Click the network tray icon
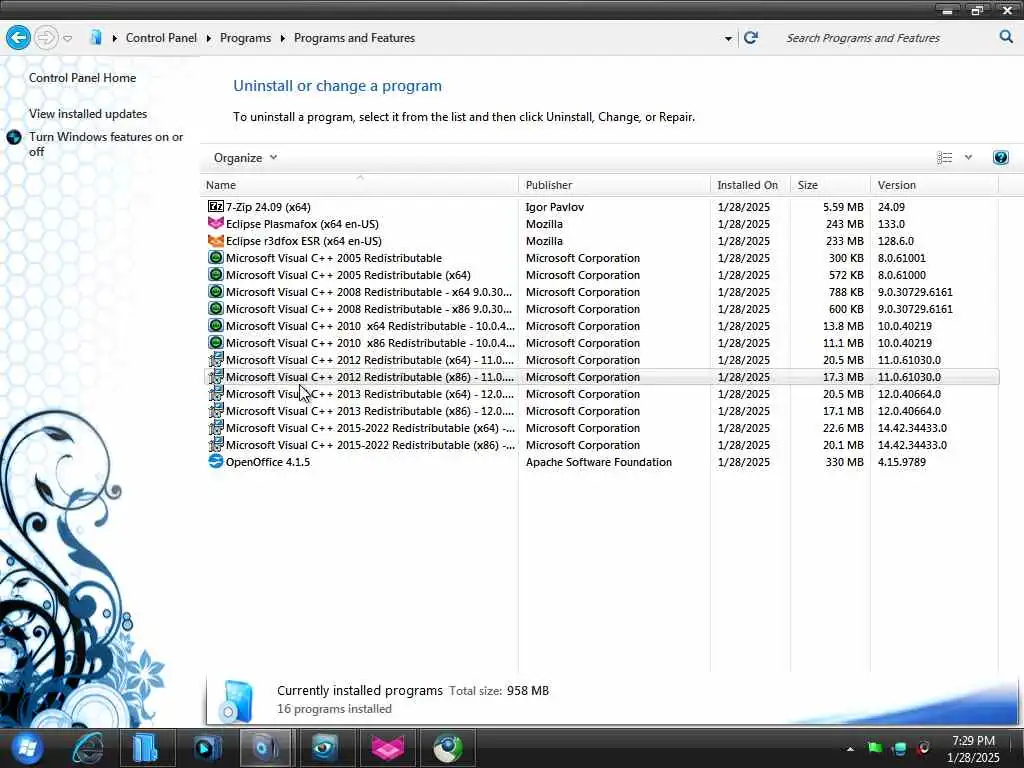The height and width of the screenshot is (768, 1024). tap(899, 748)
